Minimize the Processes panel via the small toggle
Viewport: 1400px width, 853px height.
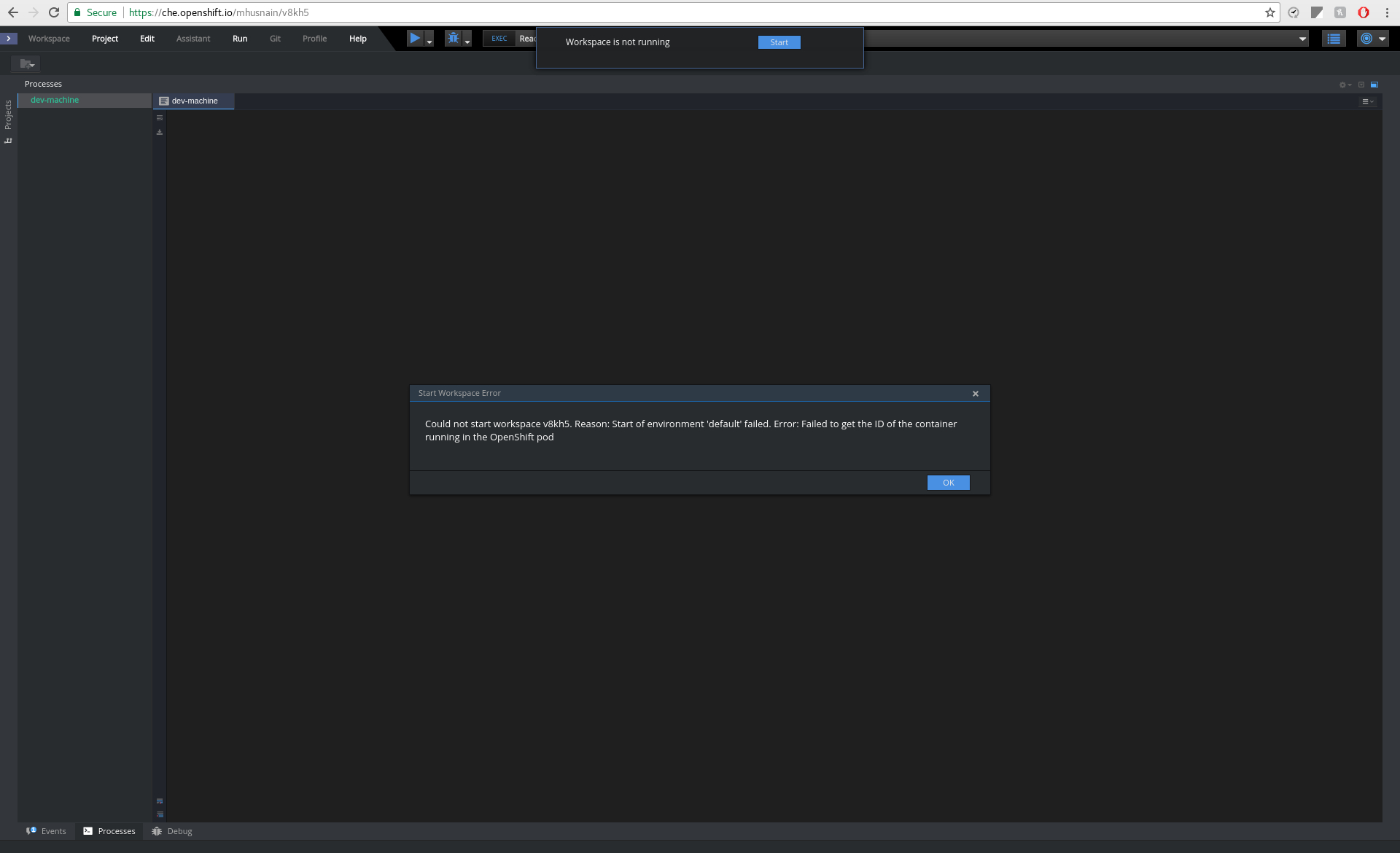tap(1362, 84)
